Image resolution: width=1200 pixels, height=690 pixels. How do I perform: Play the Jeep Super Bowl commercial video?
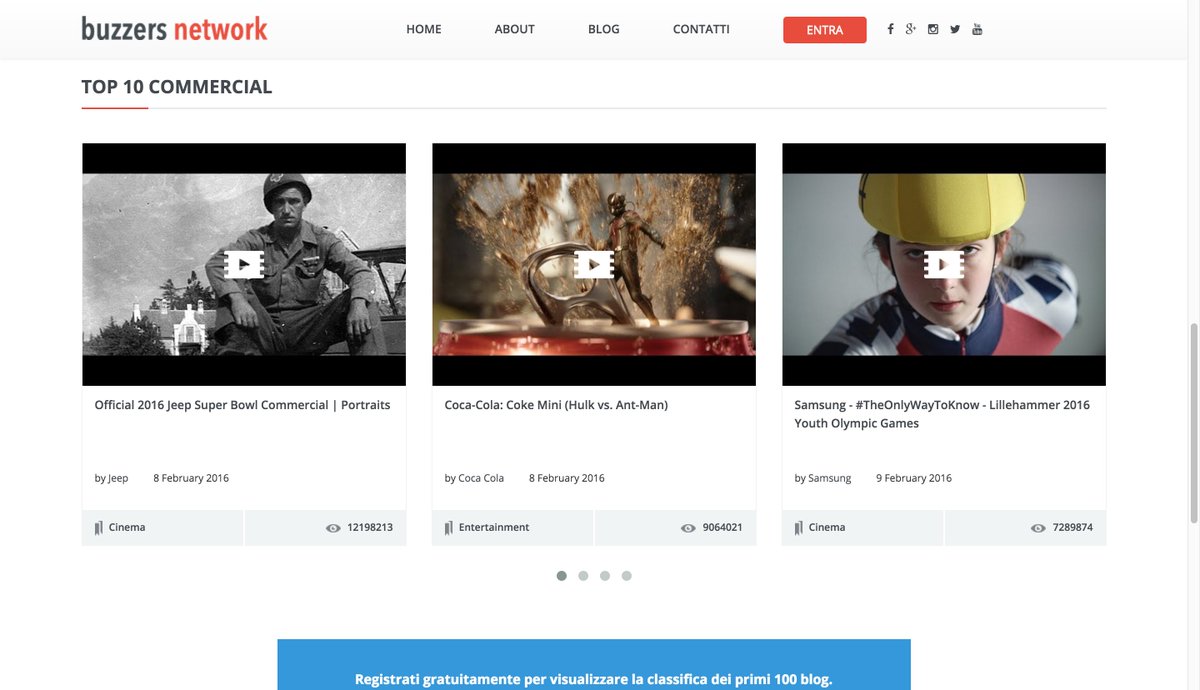coord(244,264)
